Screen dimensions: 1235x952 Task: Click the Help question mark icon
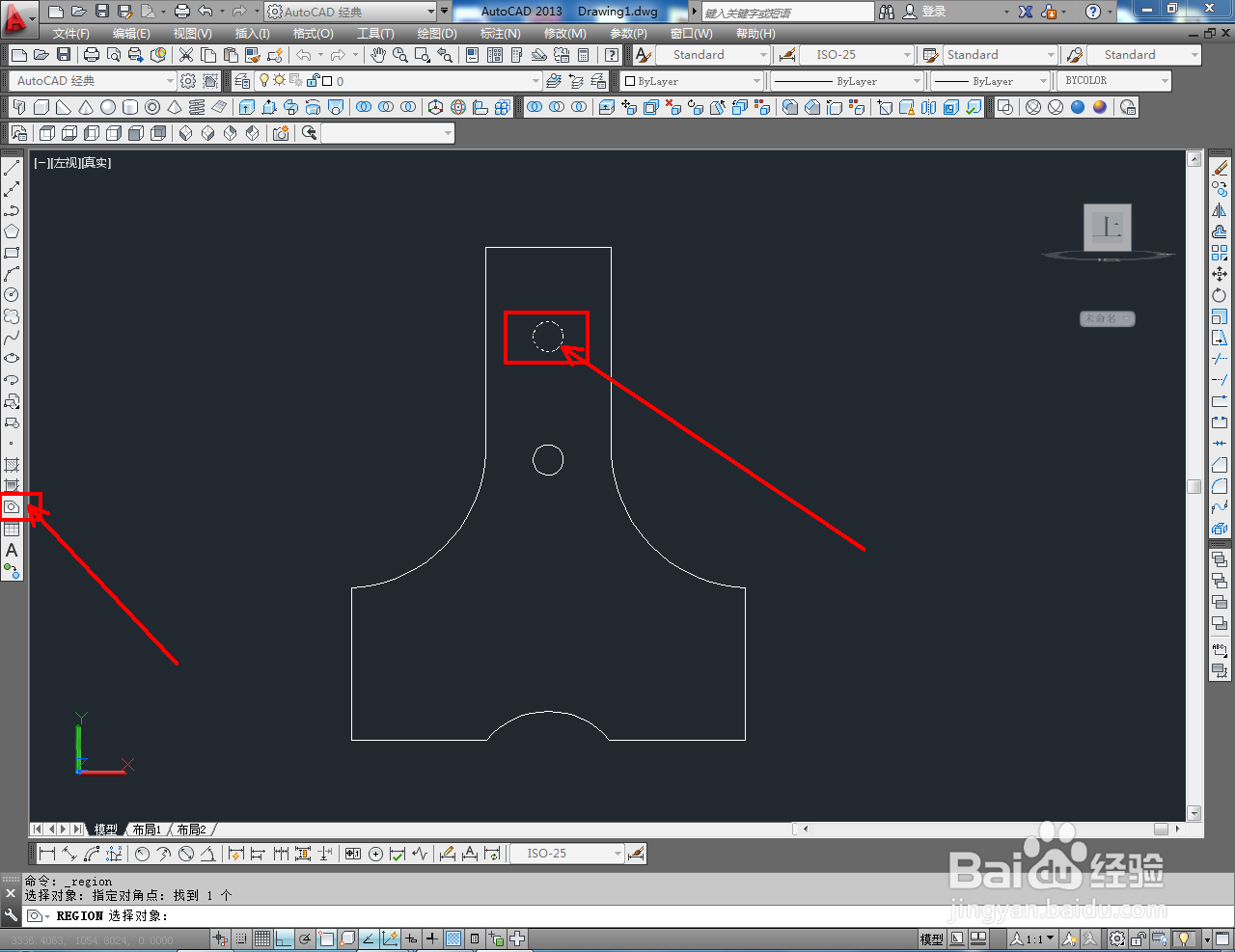click(1092, 12)
